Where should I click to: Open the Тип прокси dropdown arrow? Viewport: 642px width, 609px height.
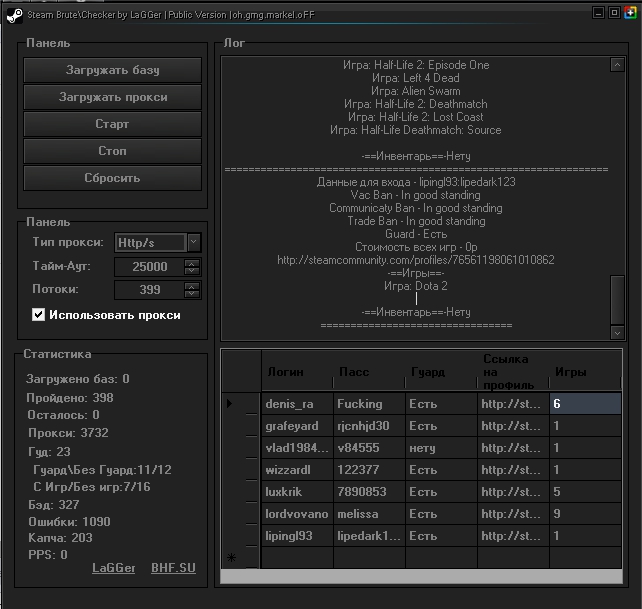(194, 242)
